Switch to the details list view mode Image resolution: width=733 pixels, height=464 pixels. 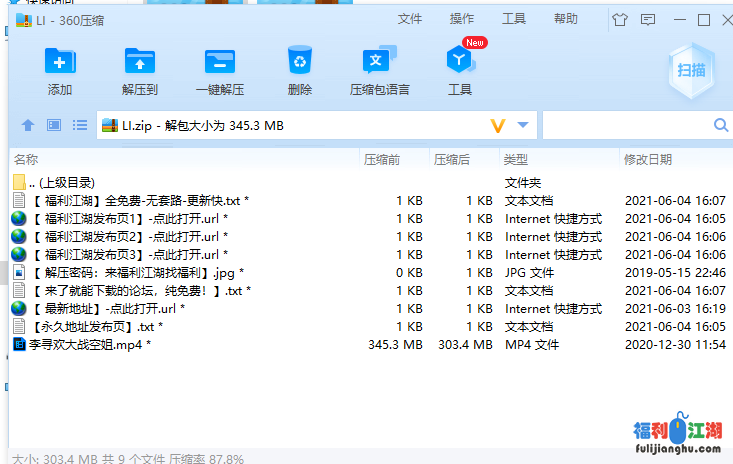[80, 126]
